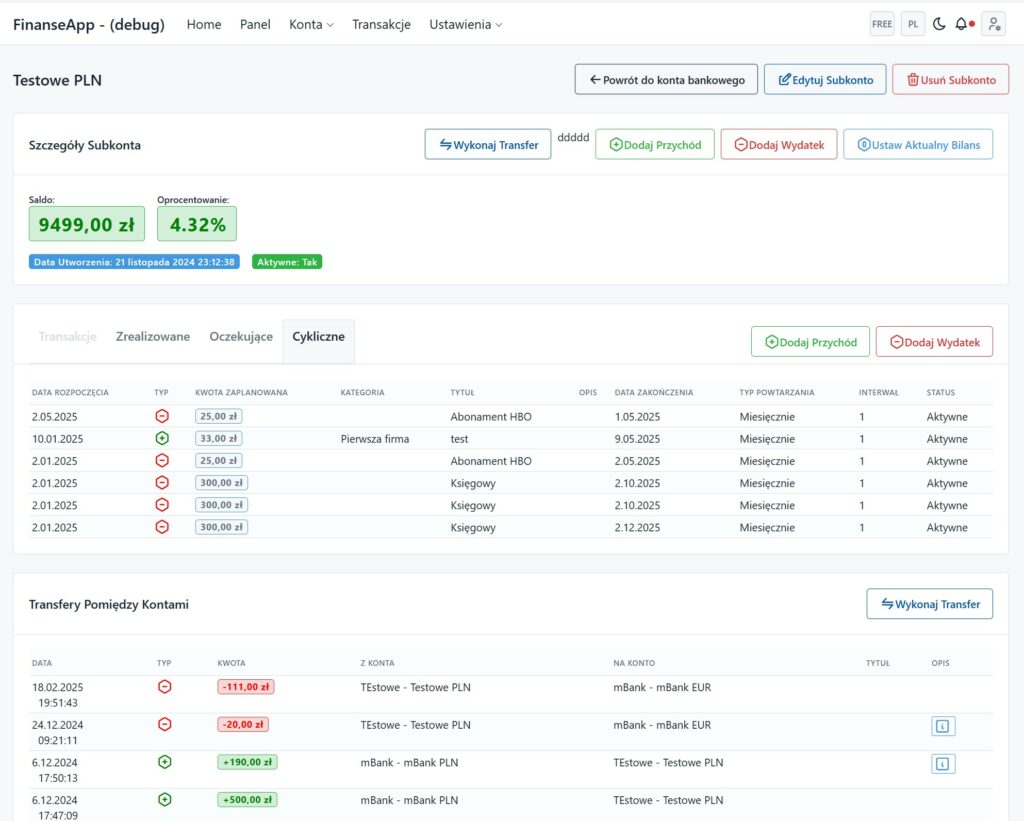This screenshot has height=821, width=1024.
Task: Open info icon in the 24.12.2024 transfer row
Action: 942,726
